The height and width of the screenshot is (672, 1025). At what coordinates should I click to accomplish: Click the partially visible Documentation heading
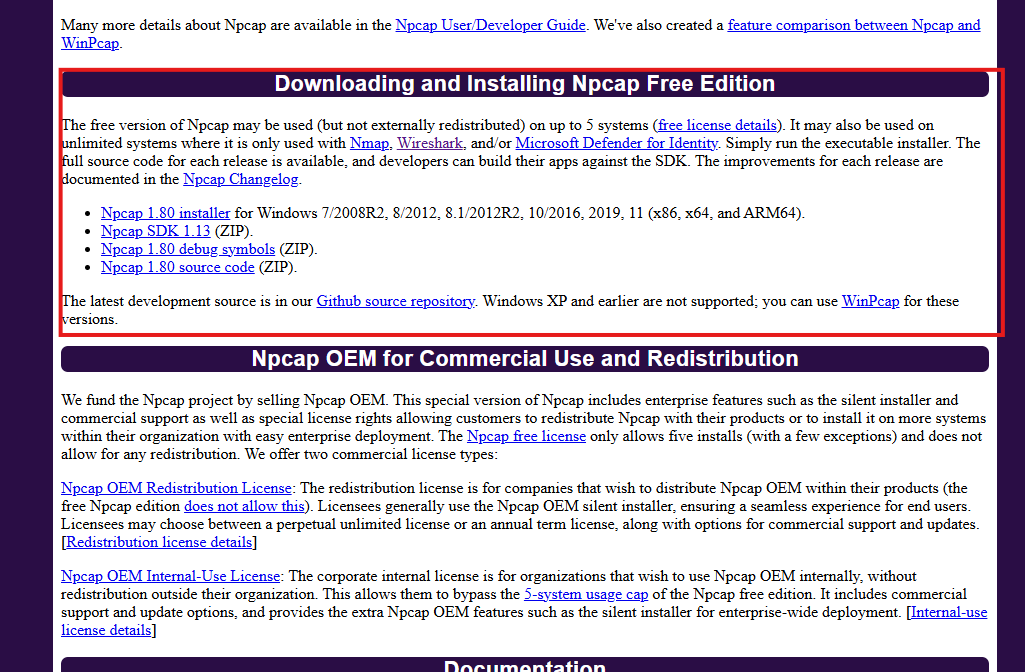click(524, 665)
